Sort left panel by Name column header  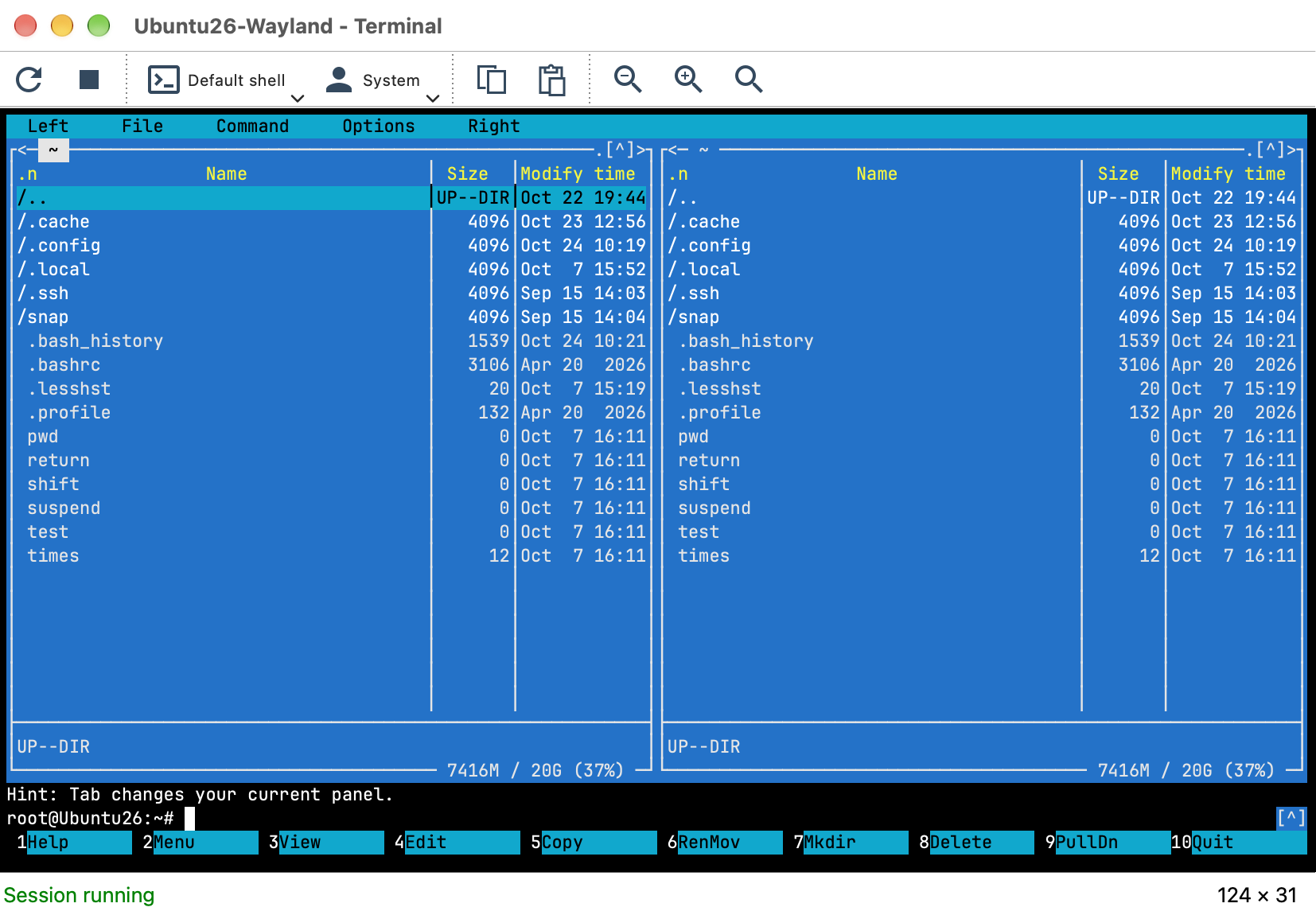(x=226, y=173)
